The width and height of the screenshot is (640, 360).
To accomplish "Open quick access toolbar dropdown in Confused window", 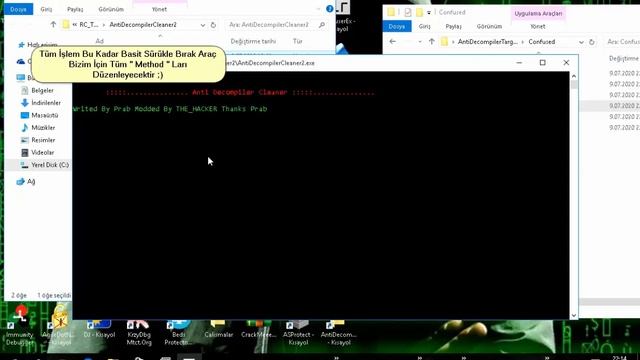I will [x=429, y=13].
